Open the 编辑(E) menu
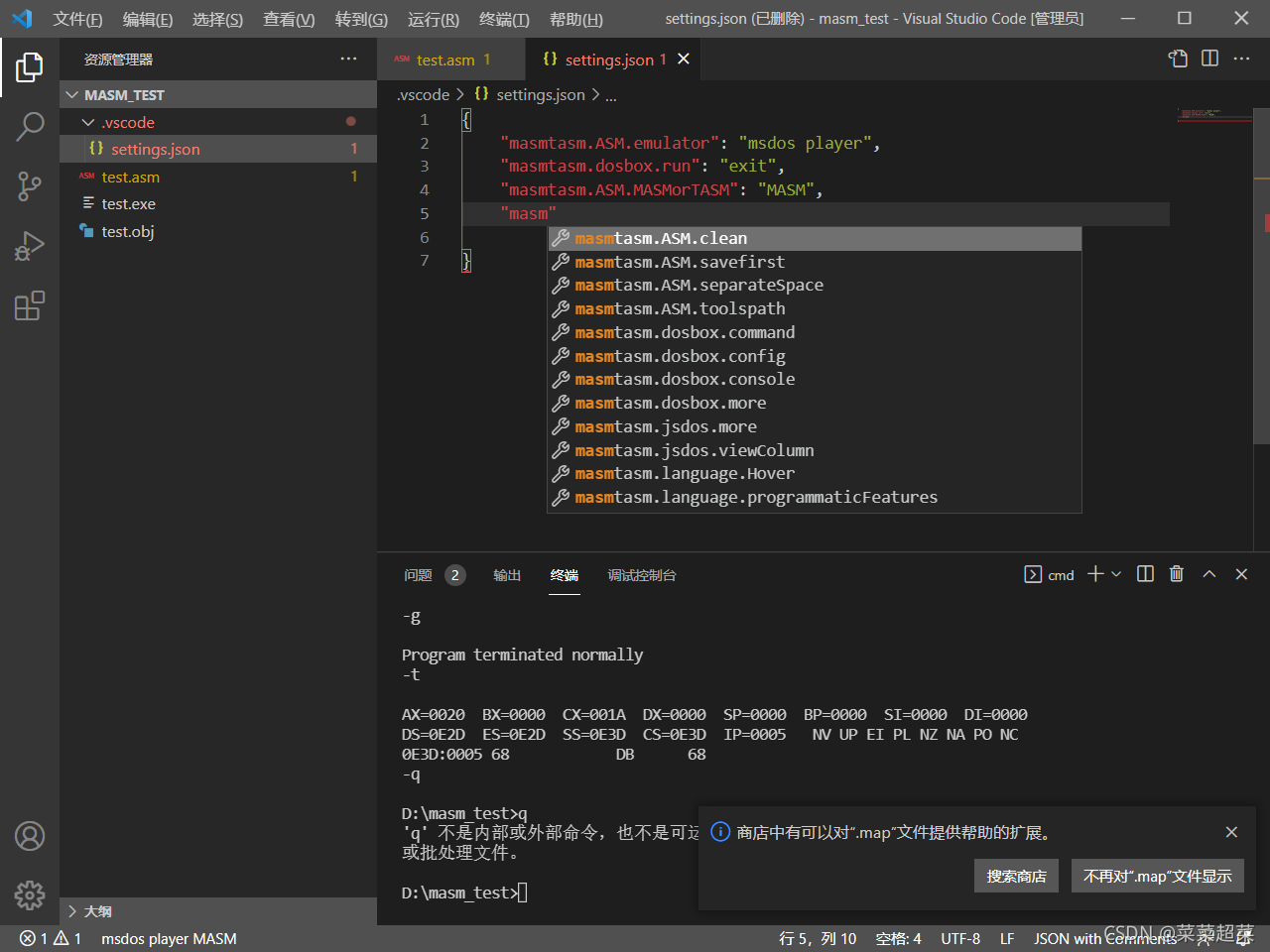 tap(147, 19)
